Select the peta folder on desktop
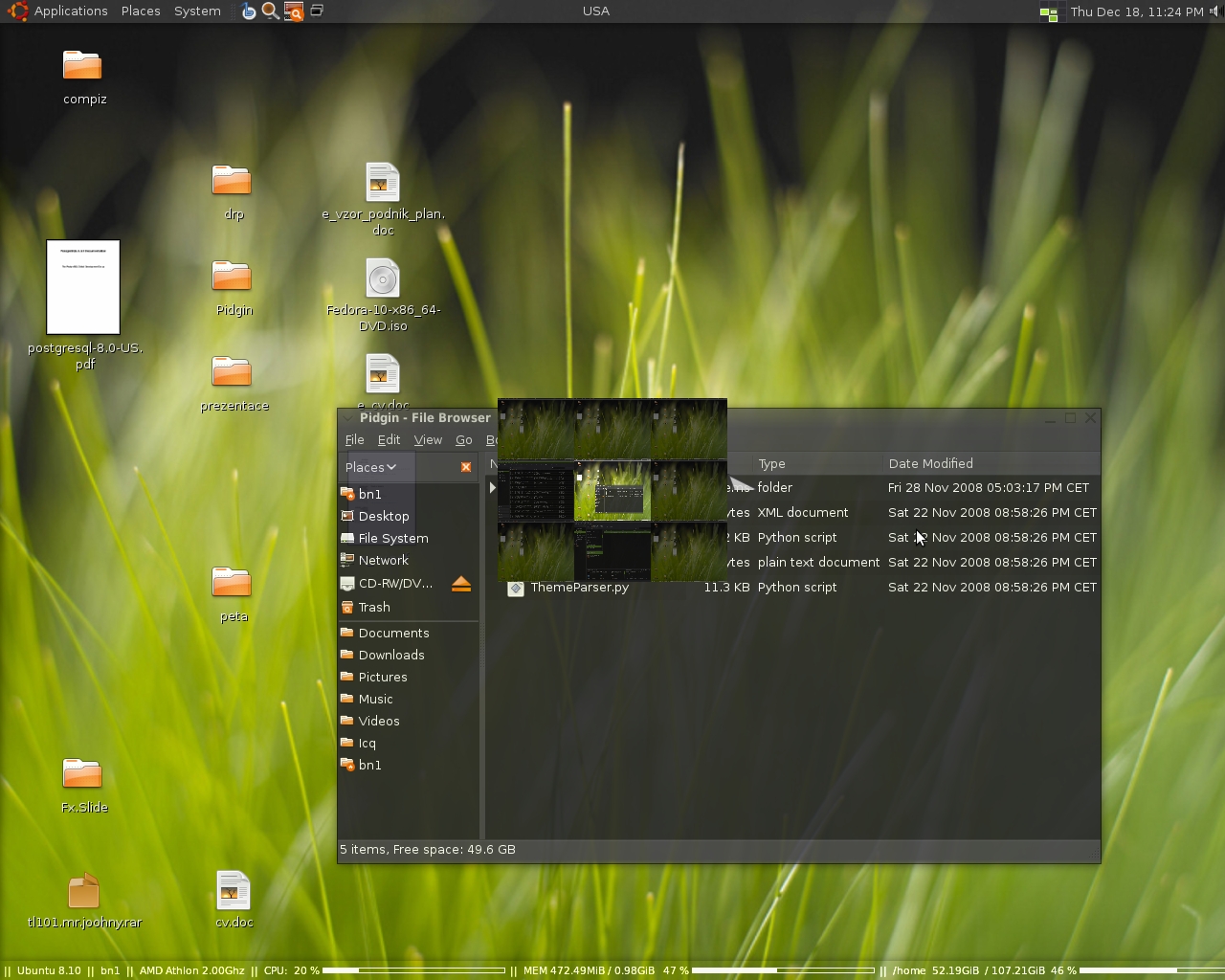The width and height of the screenshot is (1225, 980). tap(232, 582)
